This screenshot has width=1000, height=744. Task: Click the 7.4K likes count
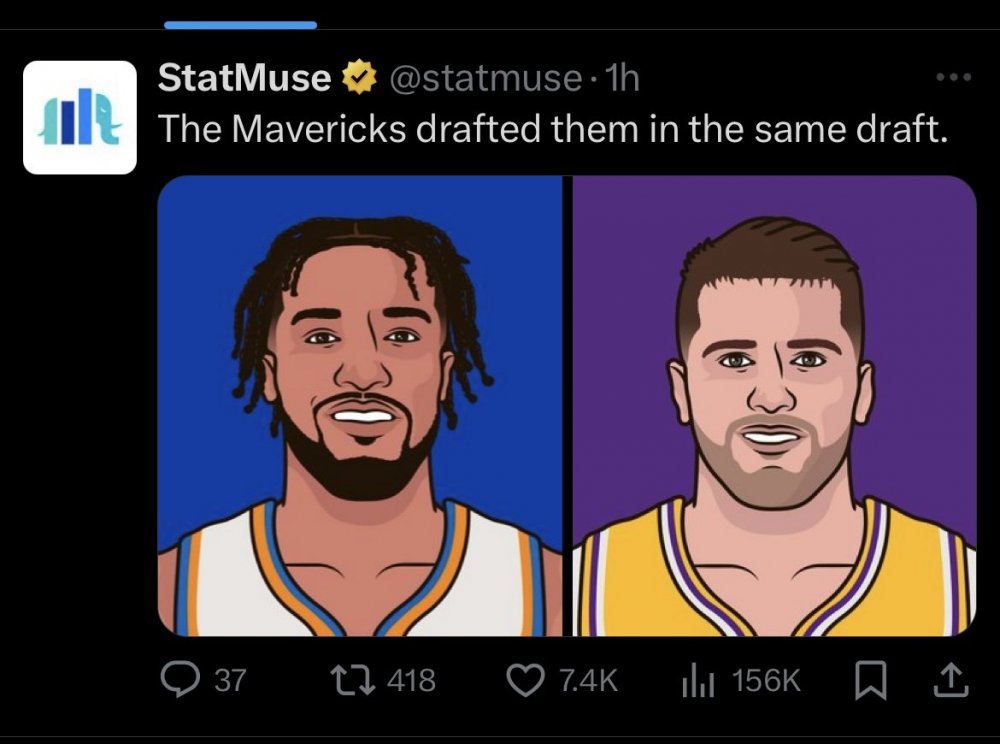(588, 681)
